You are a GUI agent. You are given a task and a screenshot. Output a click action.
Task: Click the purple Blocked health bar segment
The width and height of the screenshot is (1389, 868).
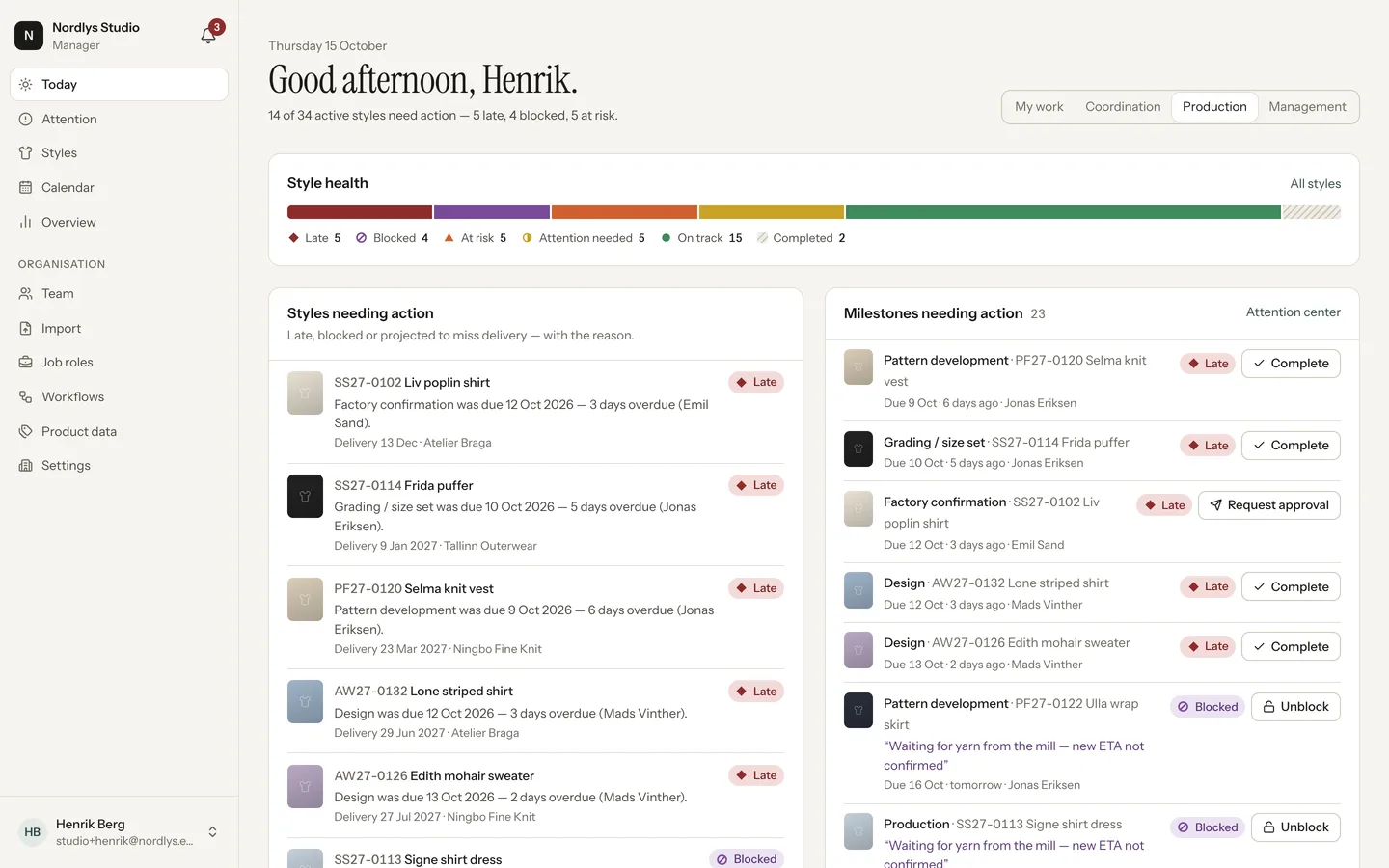(492, 212)
